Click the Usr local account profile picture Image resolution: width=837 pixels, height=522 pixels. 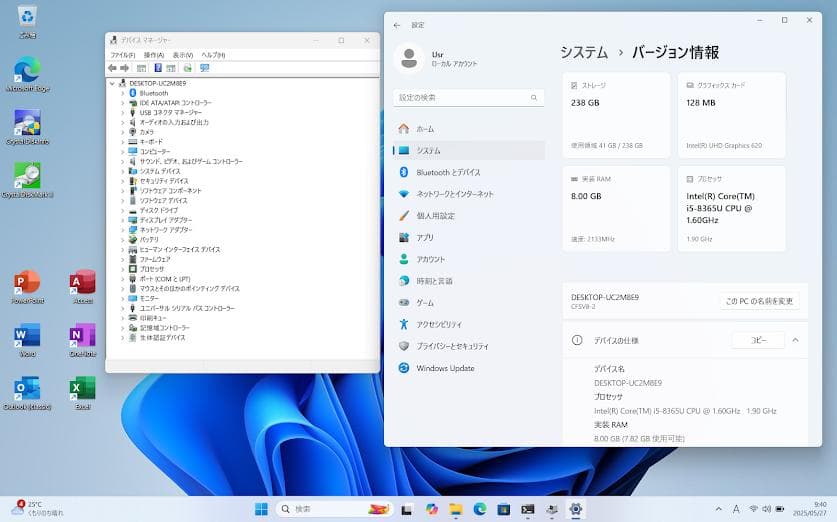point(409,58)
